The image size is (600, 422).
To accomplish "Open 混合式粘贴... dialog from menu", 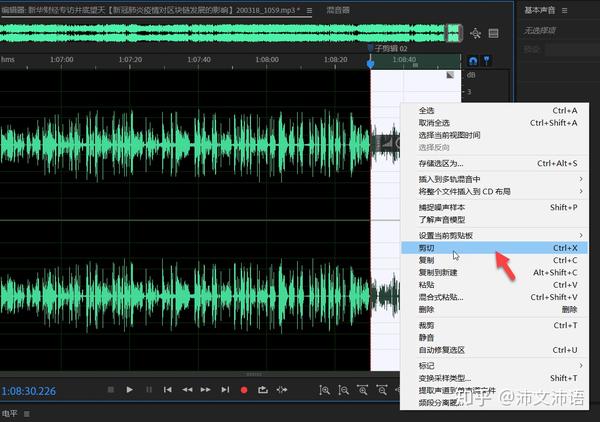I will point(494,297).
